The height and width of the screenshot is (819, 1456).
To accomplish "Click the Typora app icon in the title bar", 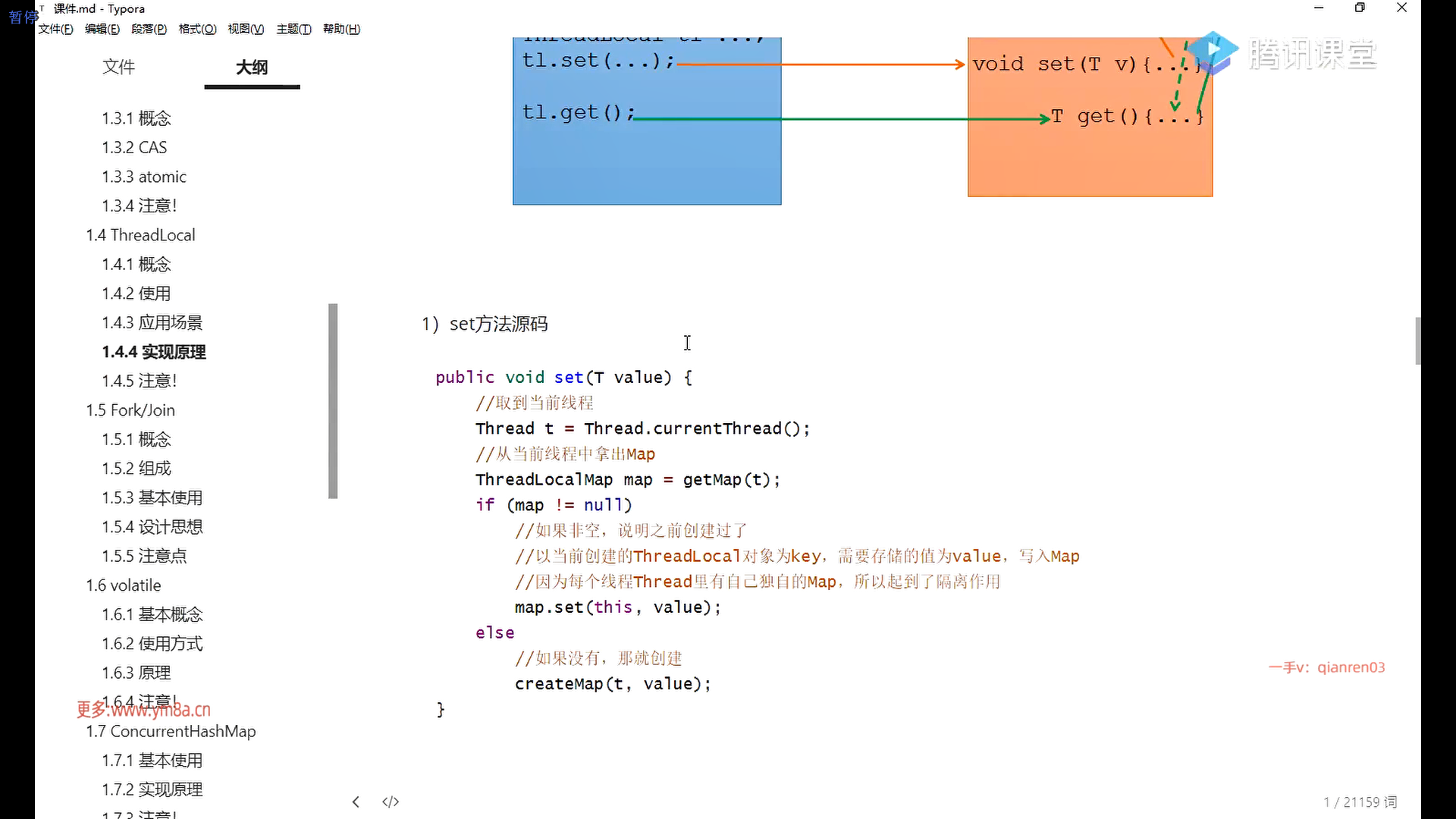I will click(x=42, y=9).
